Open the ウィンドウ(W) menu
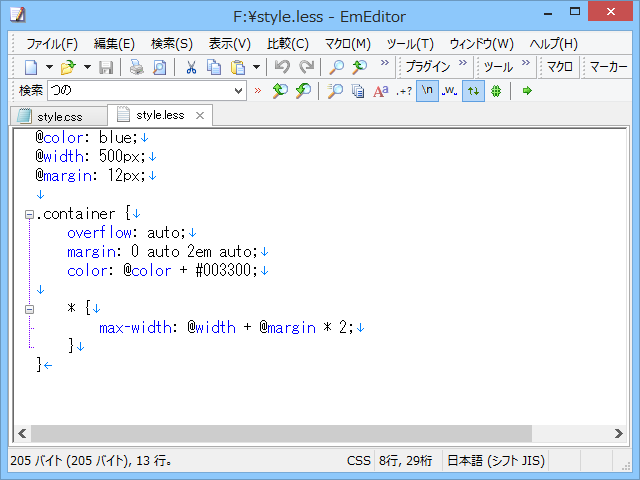 coord(481,44)
